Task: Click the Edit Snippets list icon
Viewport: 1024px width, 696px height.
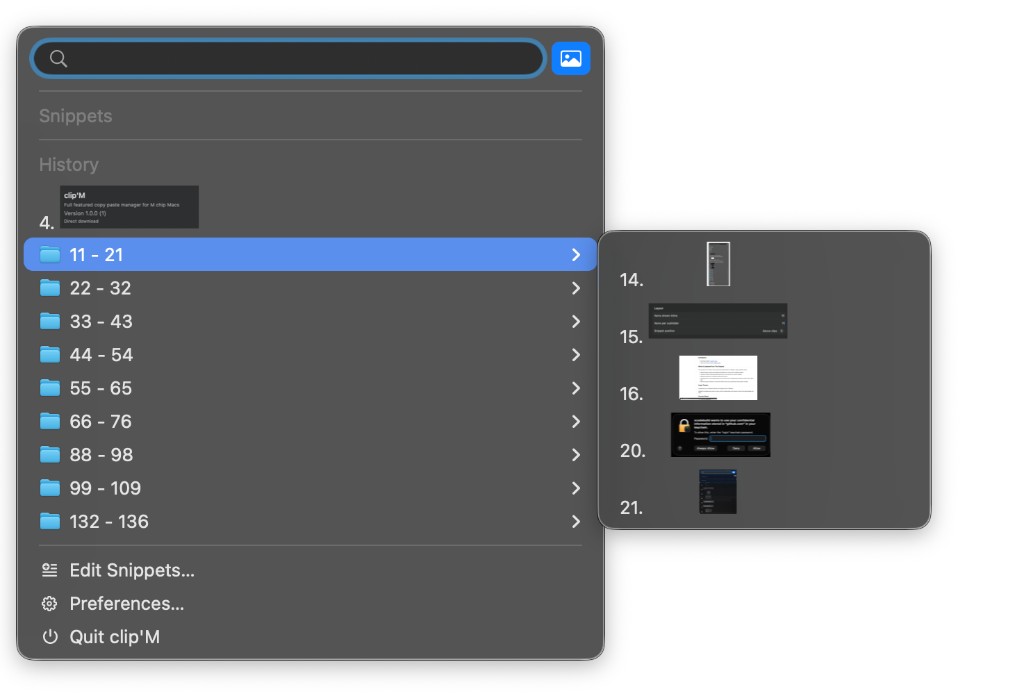Action: [50, 570]
